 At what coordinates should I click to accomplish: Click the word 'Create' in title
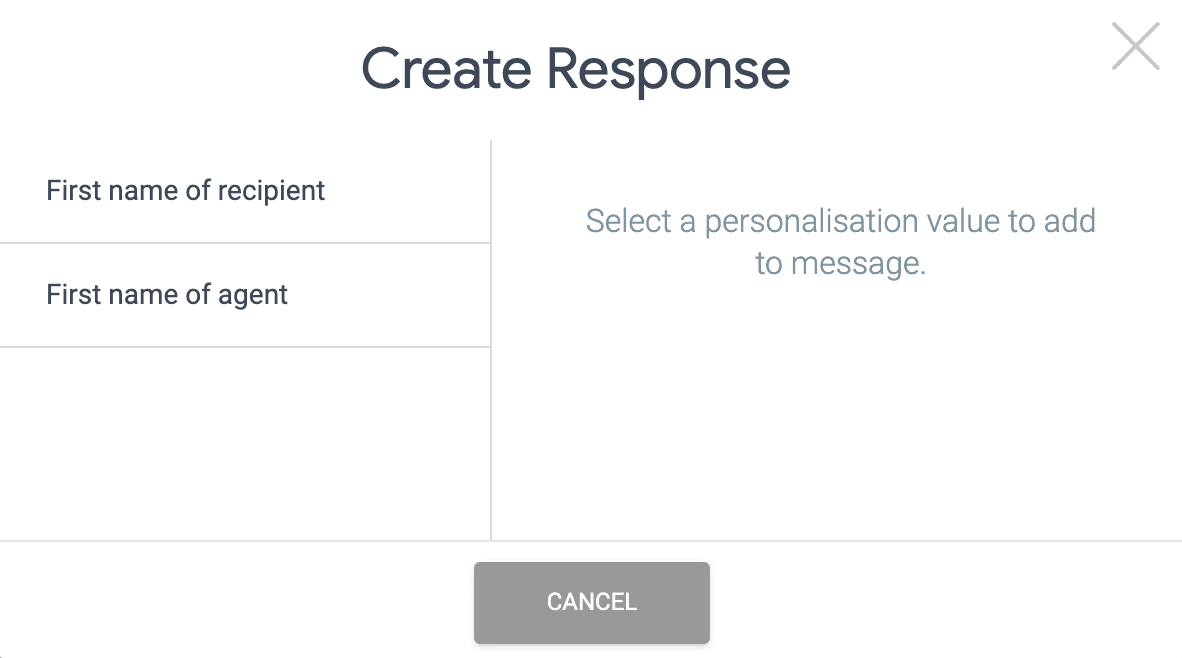point(446,69)
